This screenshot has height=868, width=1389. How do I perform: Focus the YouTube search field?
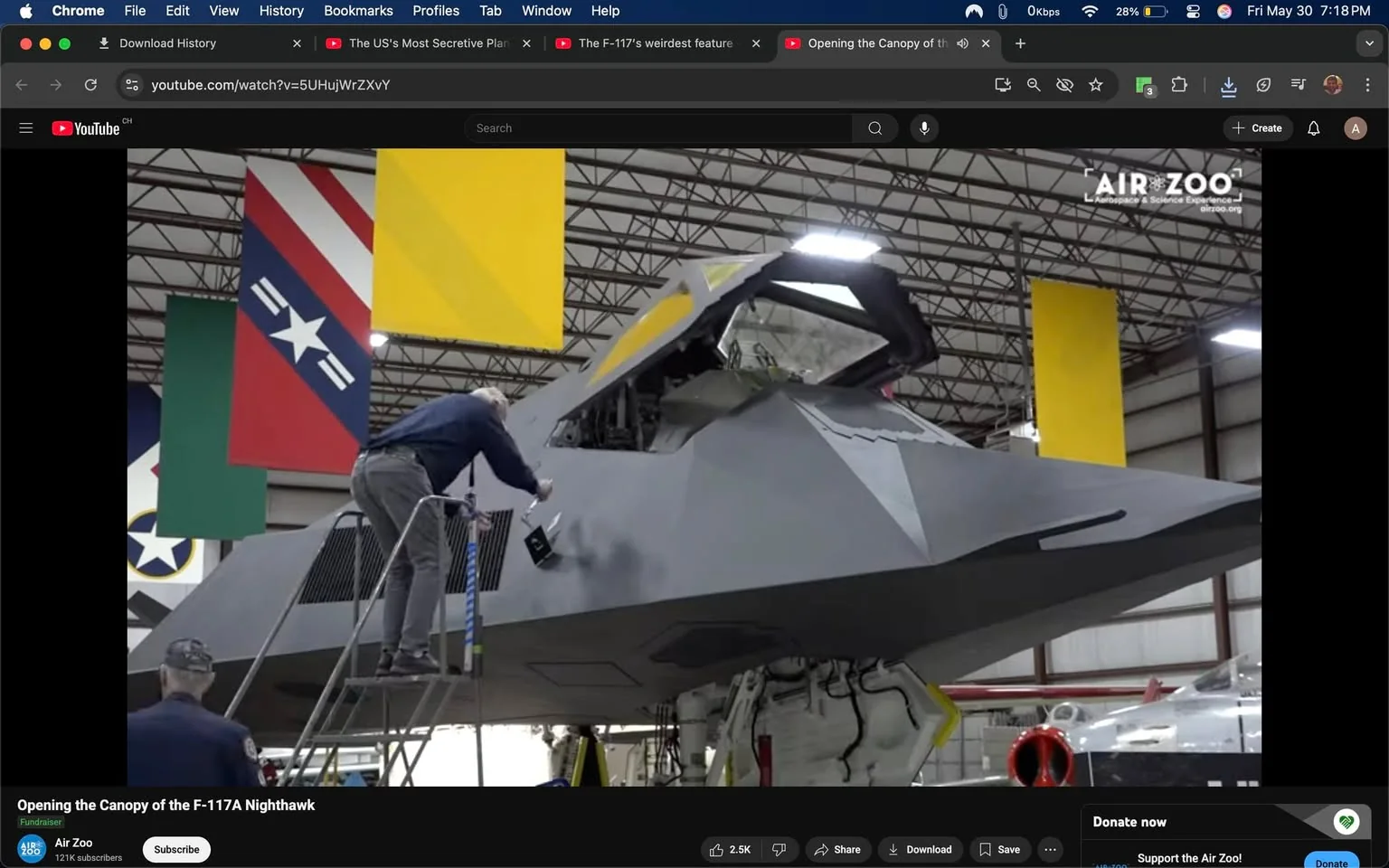coord(658,128)
